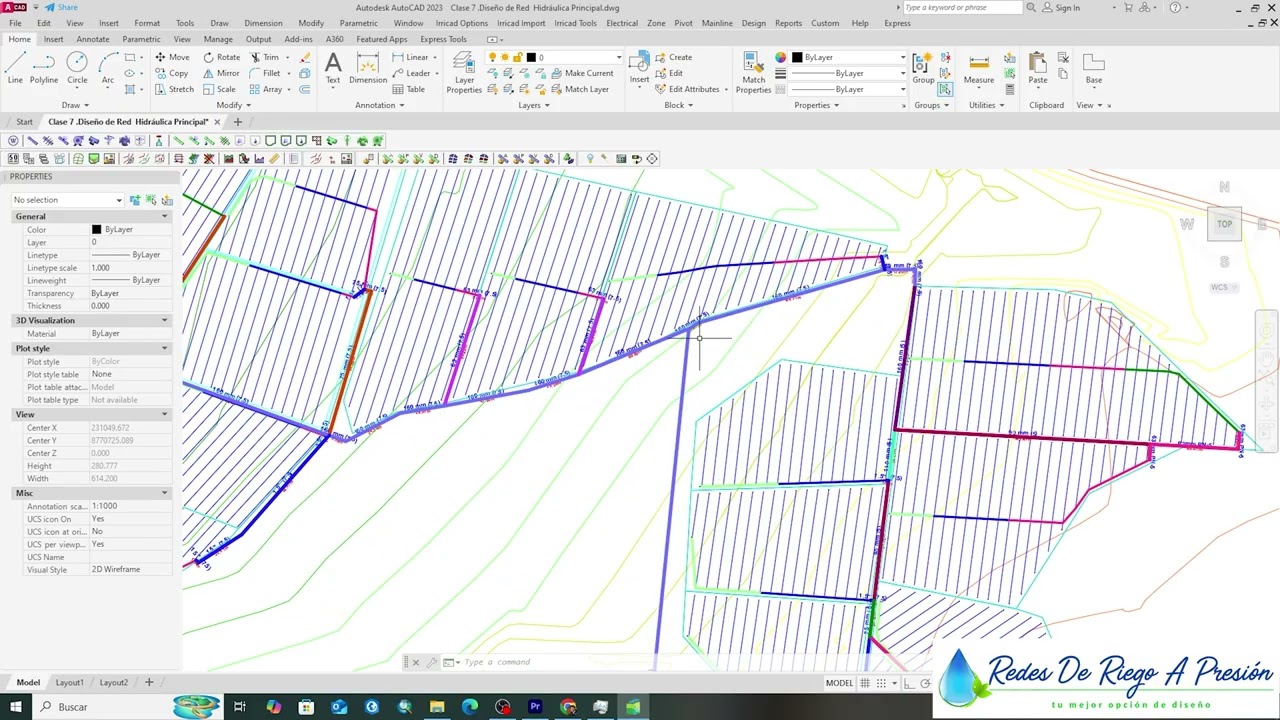Screen dimensions: 1280x720
Task: Click the Text annotation tool
Action: 332,68
